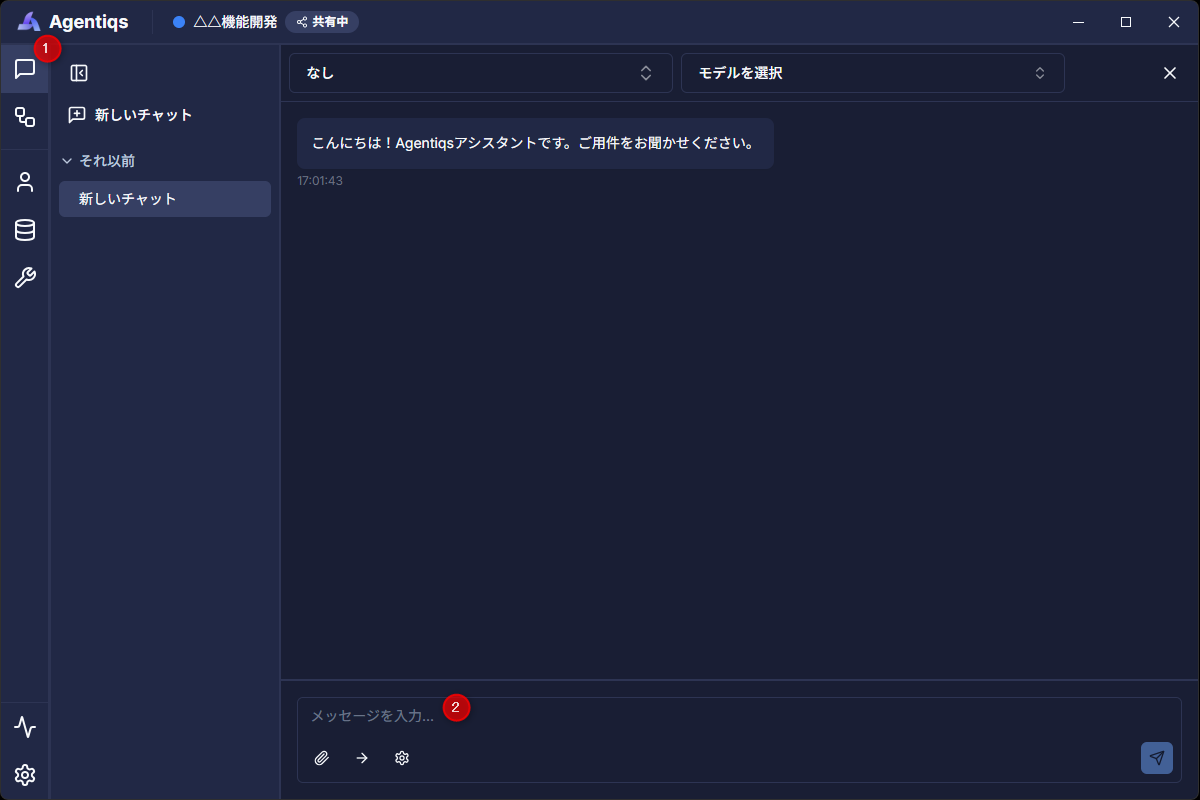Screen dimensions: 1200x800
Task: Select 新しいチャット in chat history
Action: [x=165, y=199]
